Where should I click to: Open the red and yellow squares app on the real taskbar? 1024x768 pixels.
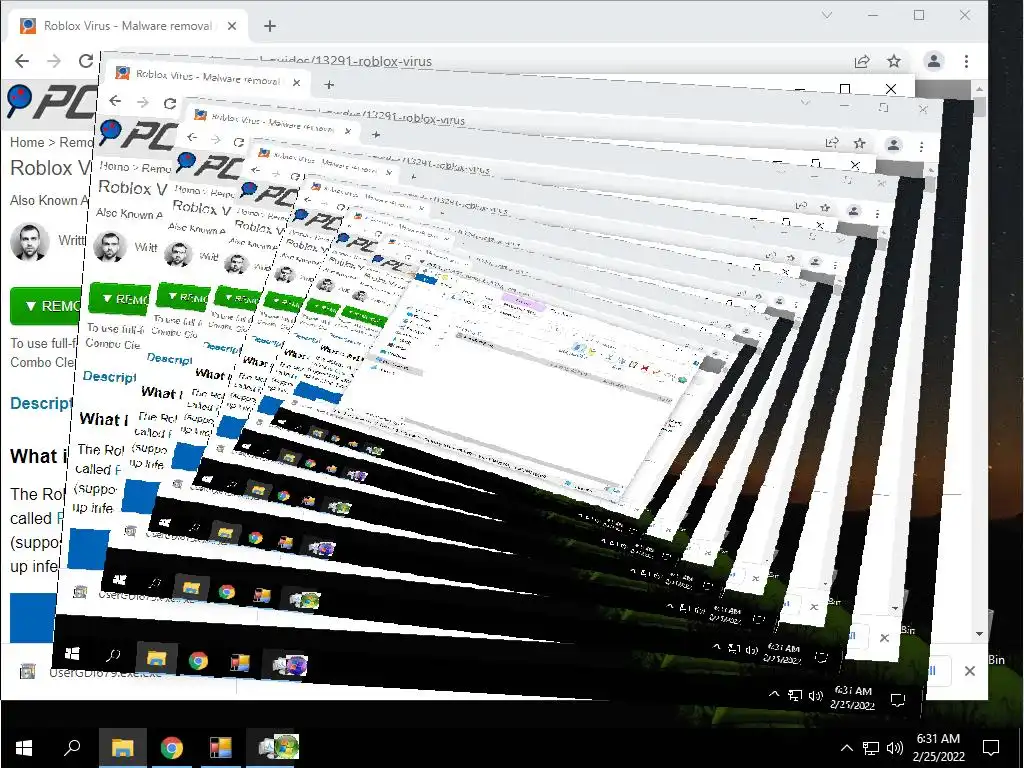click(221, 748)
